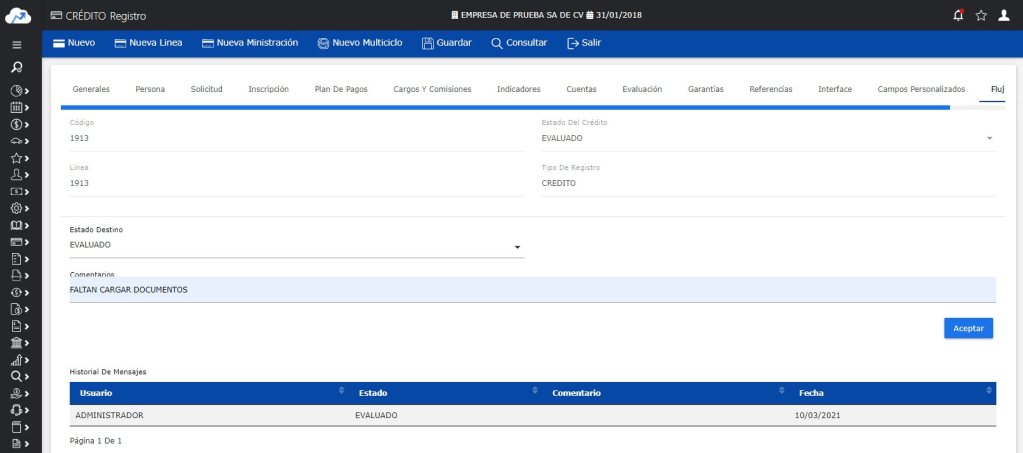Click Consultar in the toolbar
This screenshot has width=1023, height=453.
point(519,43)
